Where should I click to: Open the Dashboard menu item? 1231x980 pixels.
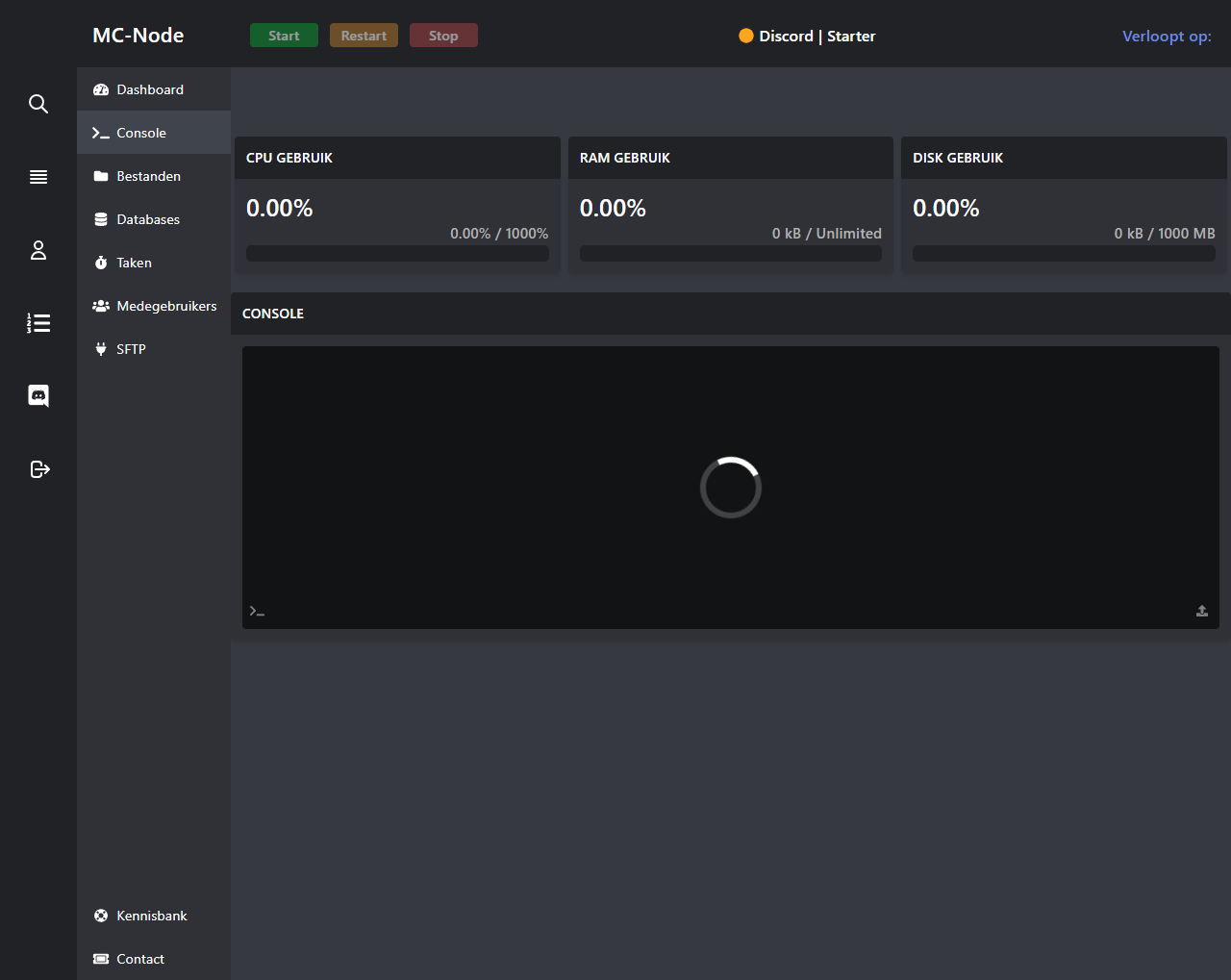tap(150, 89)
